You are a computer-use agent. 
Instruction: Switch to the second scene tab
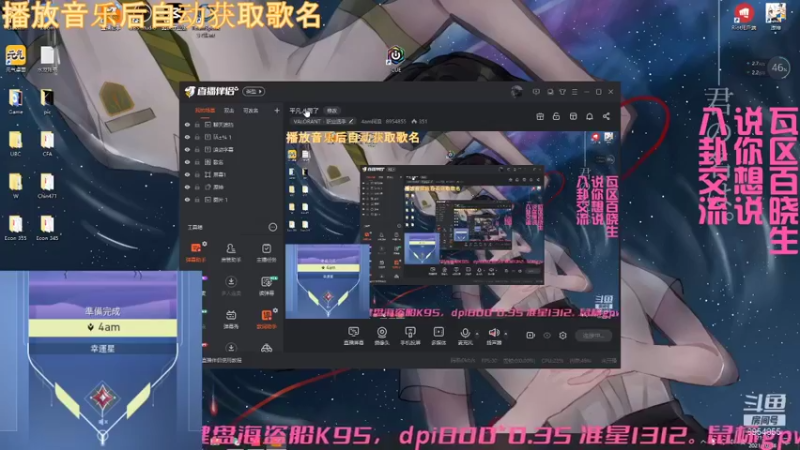(x=229, y=110)
